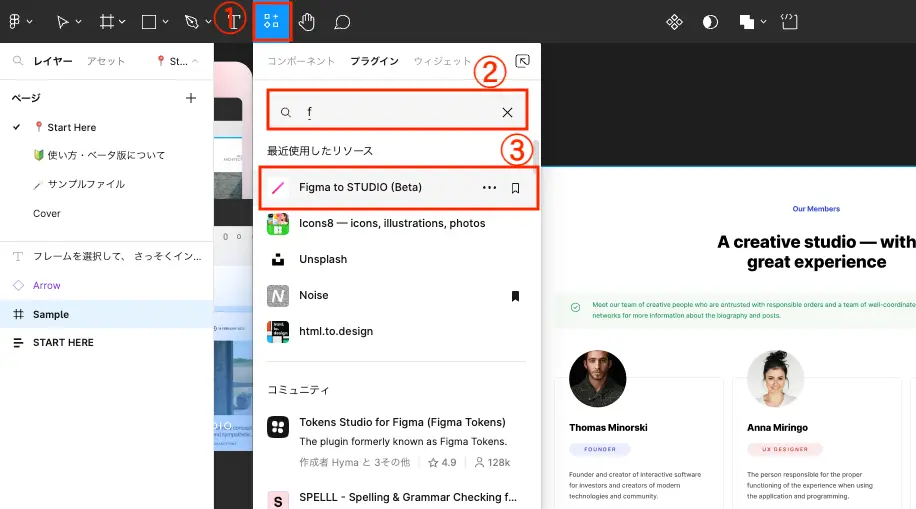Open the Figma main menu
The width and height of the screenshot is (916, 509).
[15, 22]
